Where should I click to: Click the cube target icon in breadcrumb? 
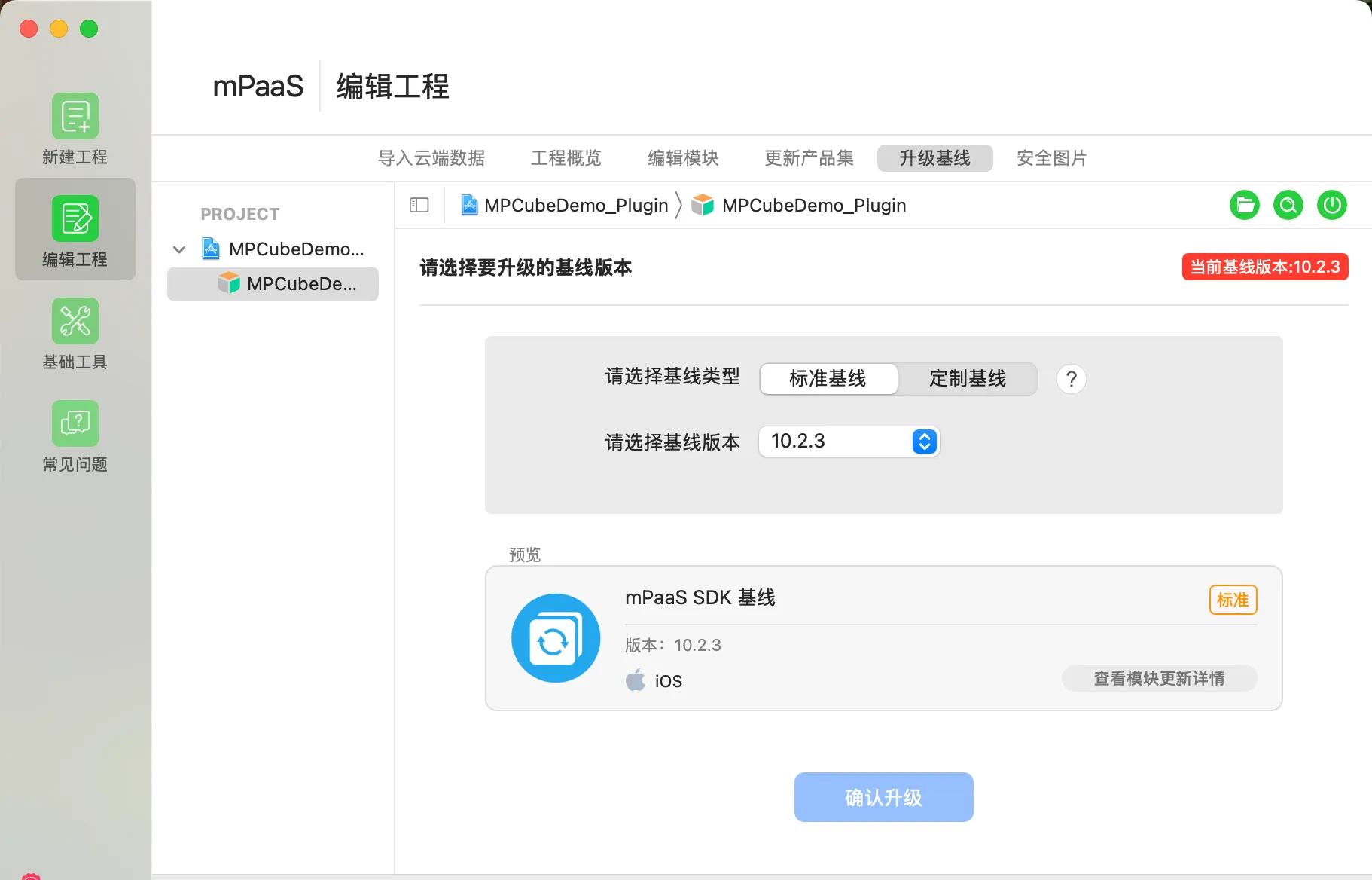(x=703, y=205)
